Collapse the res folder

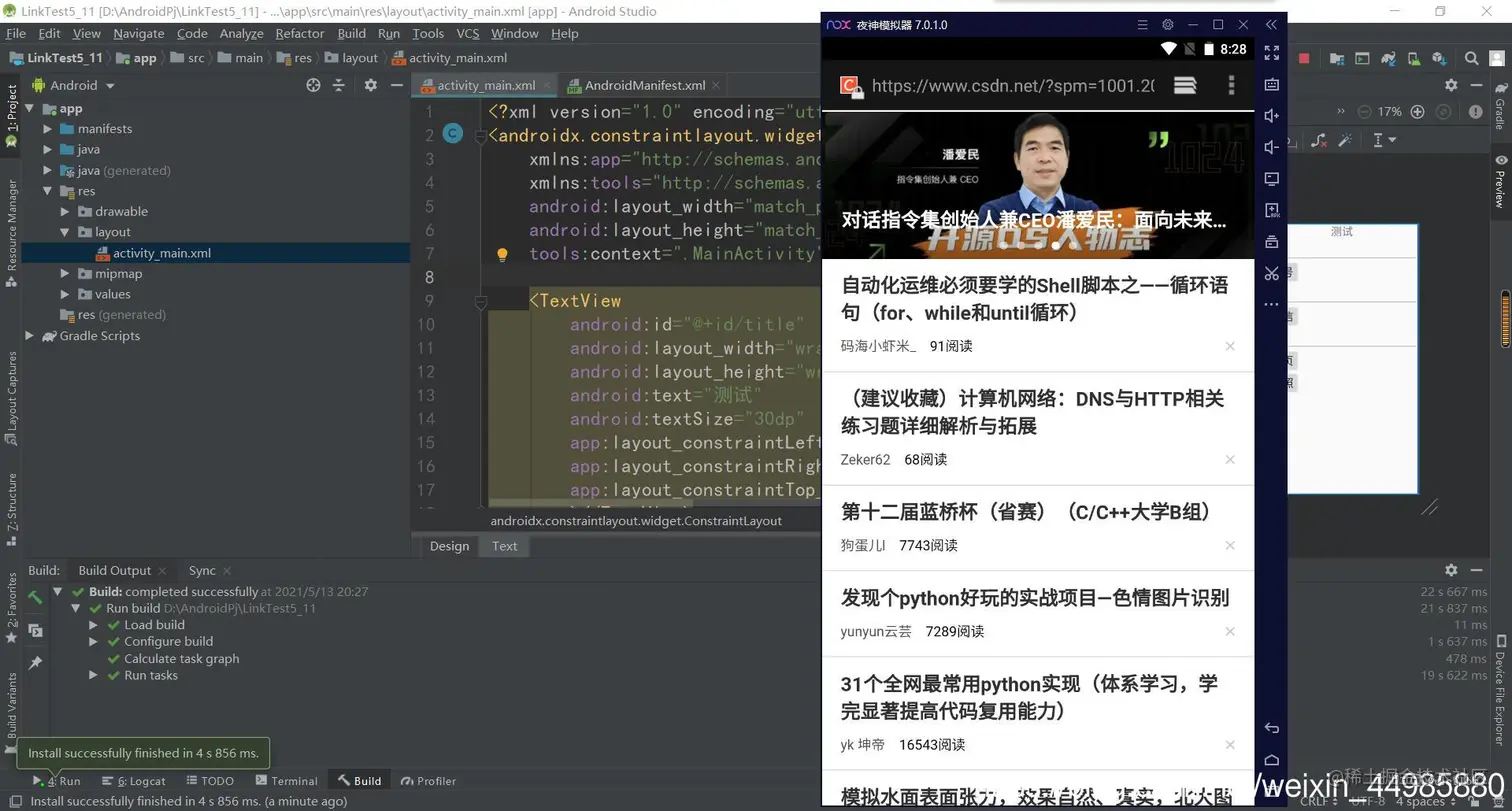48,191
